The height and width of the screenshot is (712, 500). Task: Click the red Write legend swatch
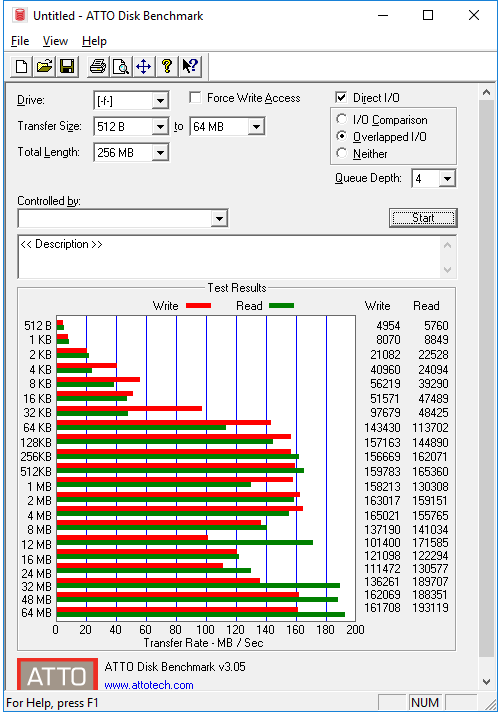click(x=198, y=306)
